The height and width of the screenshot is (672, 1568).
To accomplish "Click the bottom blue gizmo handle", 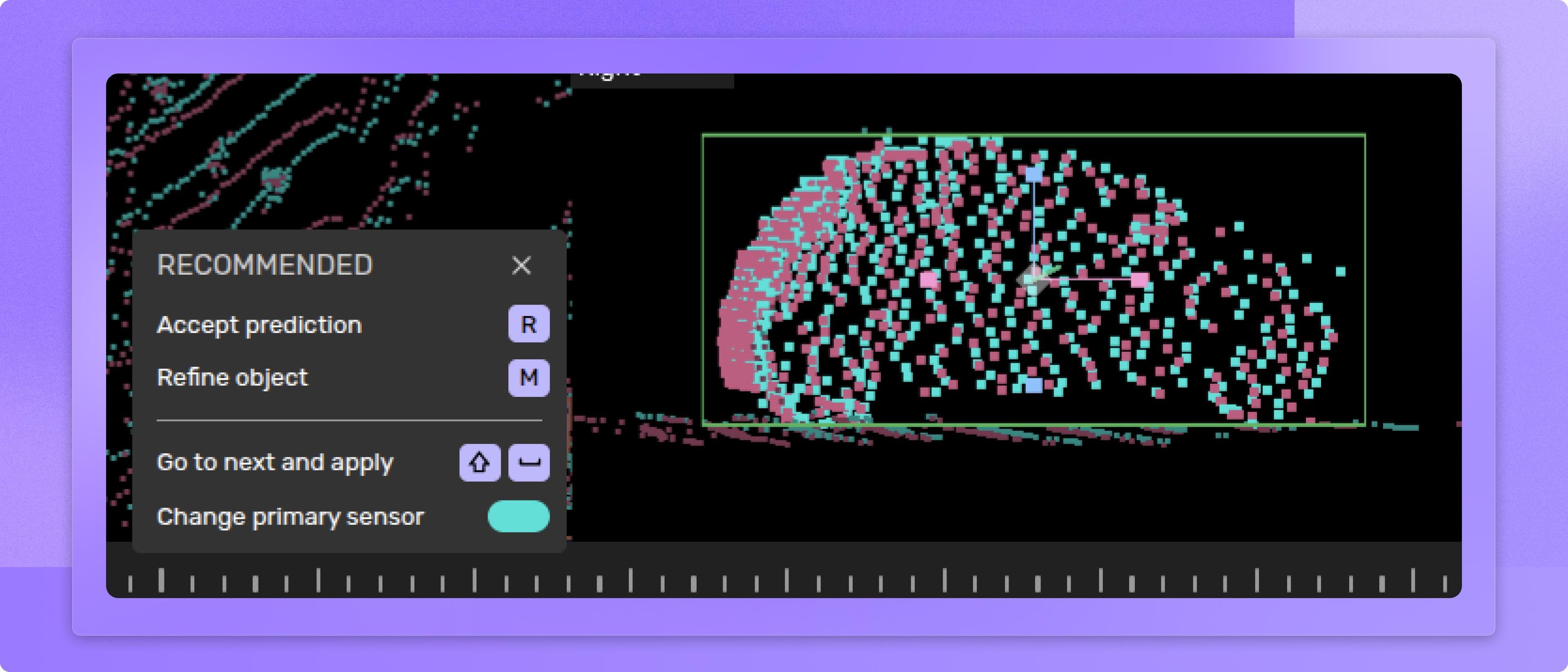I will [1034, 385].
